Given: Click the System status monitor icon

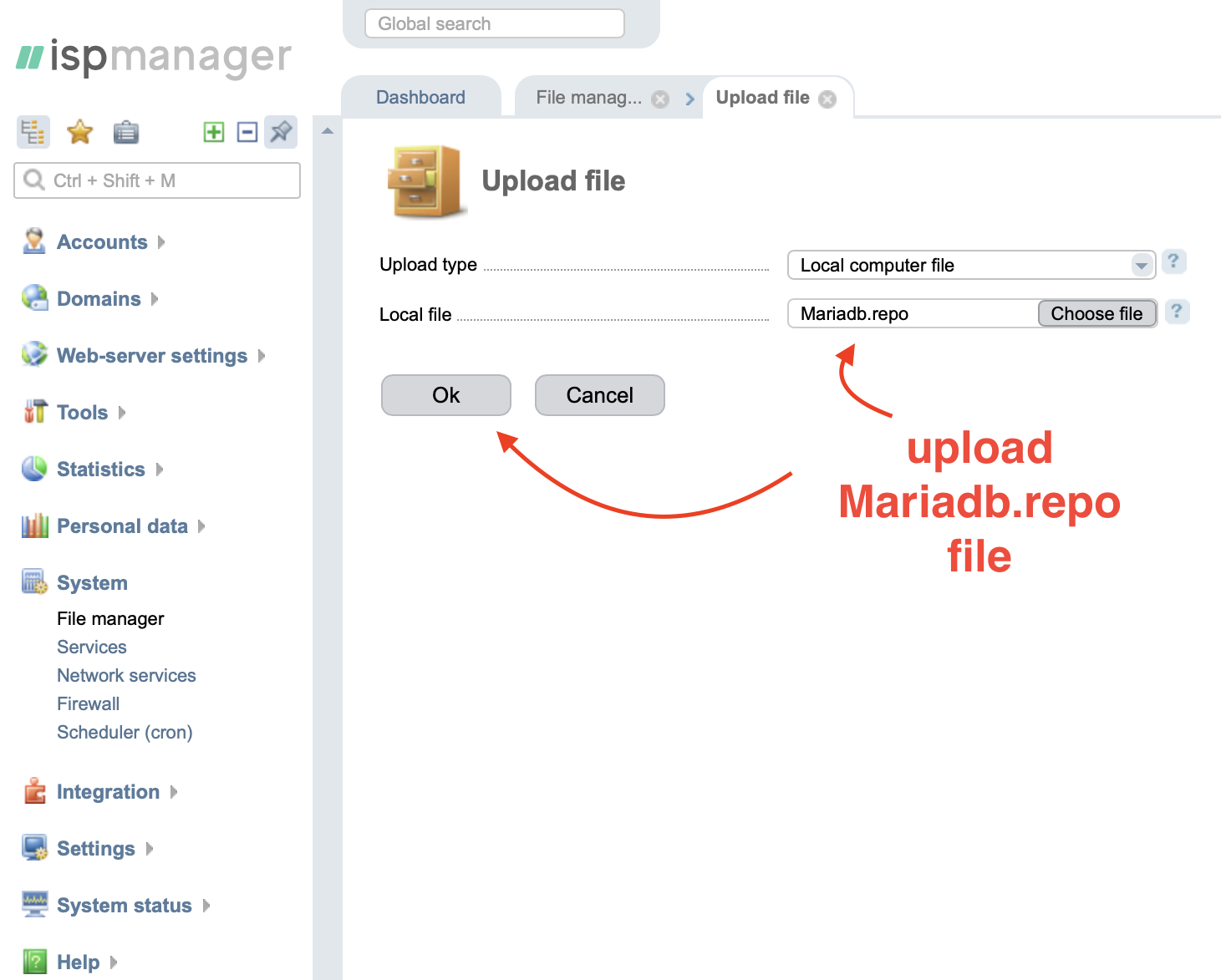Looking at the screenshot, I should [x=34, y=904].
